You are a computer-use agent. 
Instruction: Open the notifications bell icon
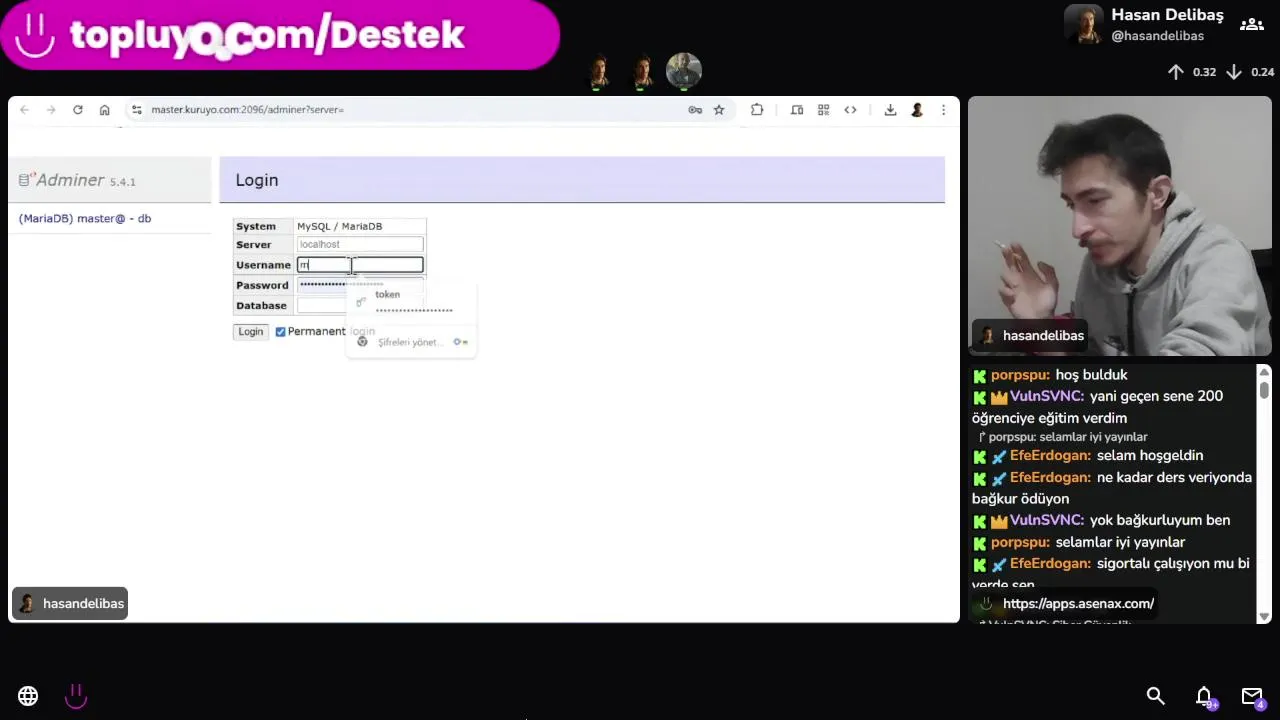(x=1205, y=697)
